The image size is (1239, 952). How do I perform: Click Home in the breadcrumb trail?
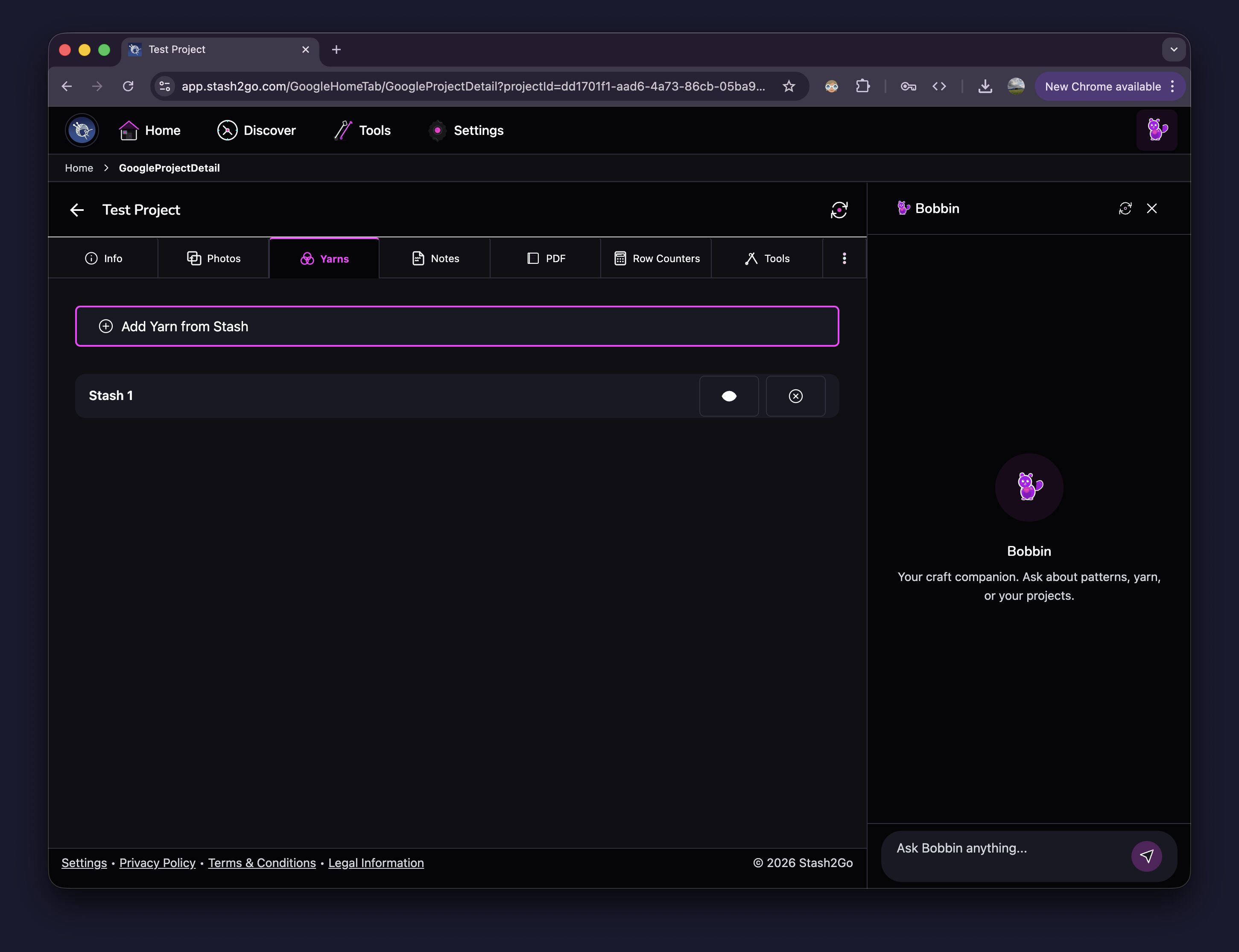coord(79,168)
